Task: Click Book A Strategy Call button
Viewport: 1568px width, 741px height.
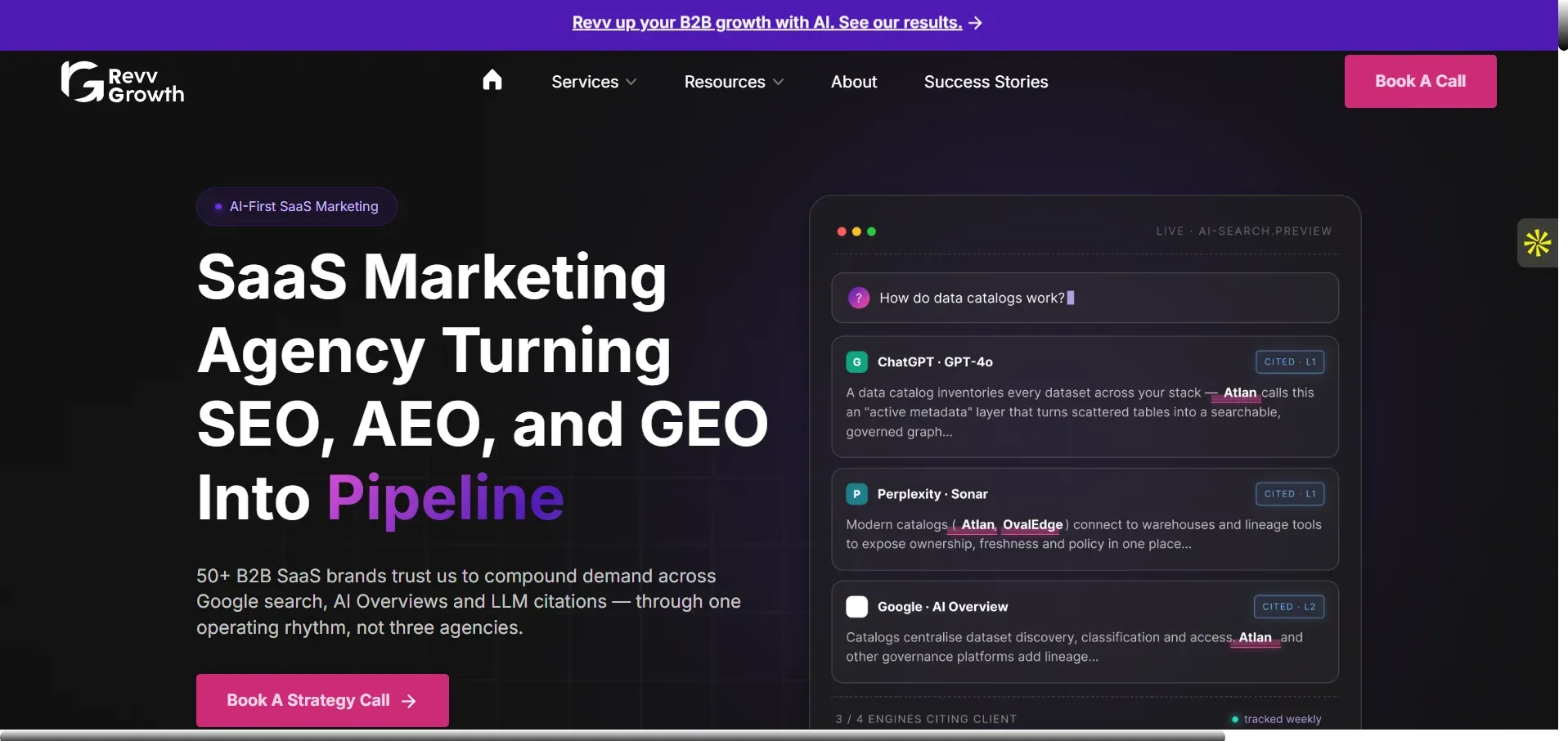Action: pyautogui.click(x=322, y=700)
